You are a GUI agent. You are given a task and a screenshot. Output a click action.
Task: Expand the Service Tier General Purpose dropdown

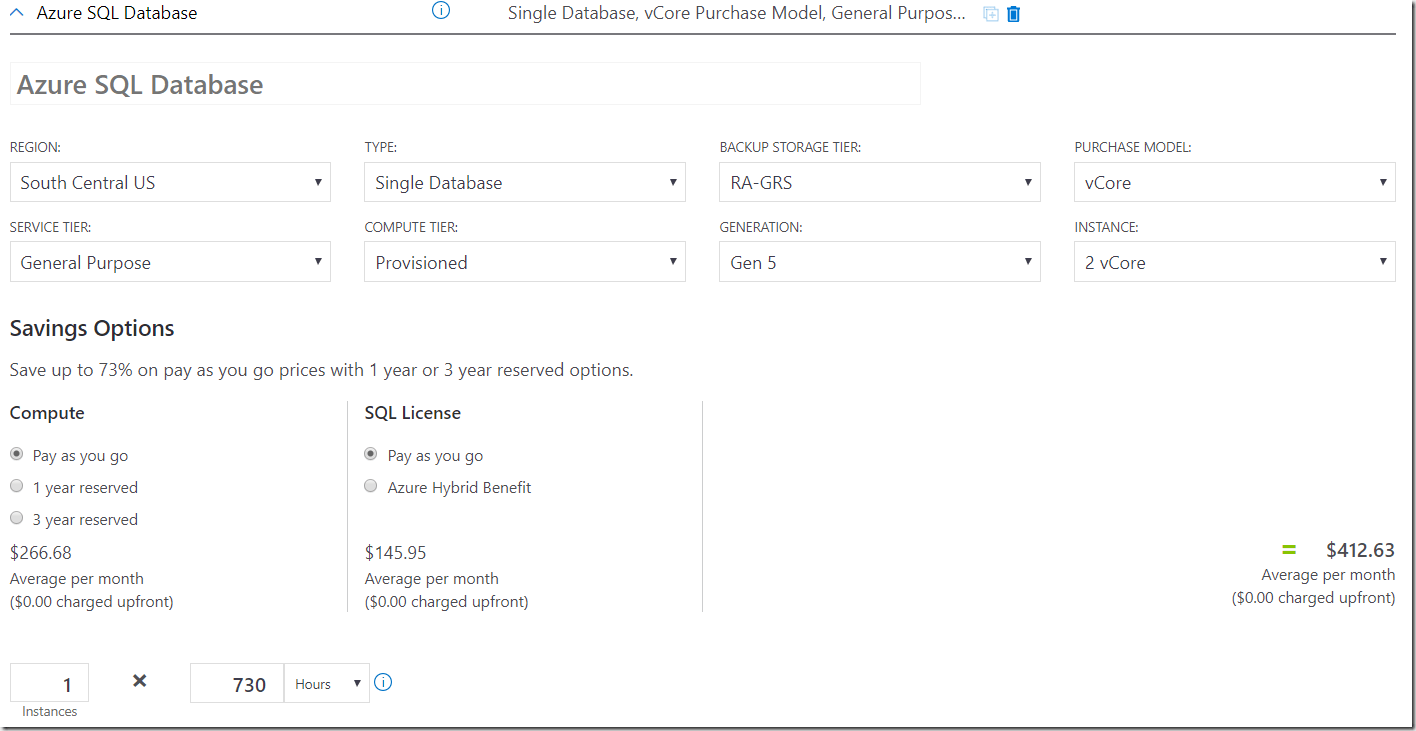click(x=170, y=262)
